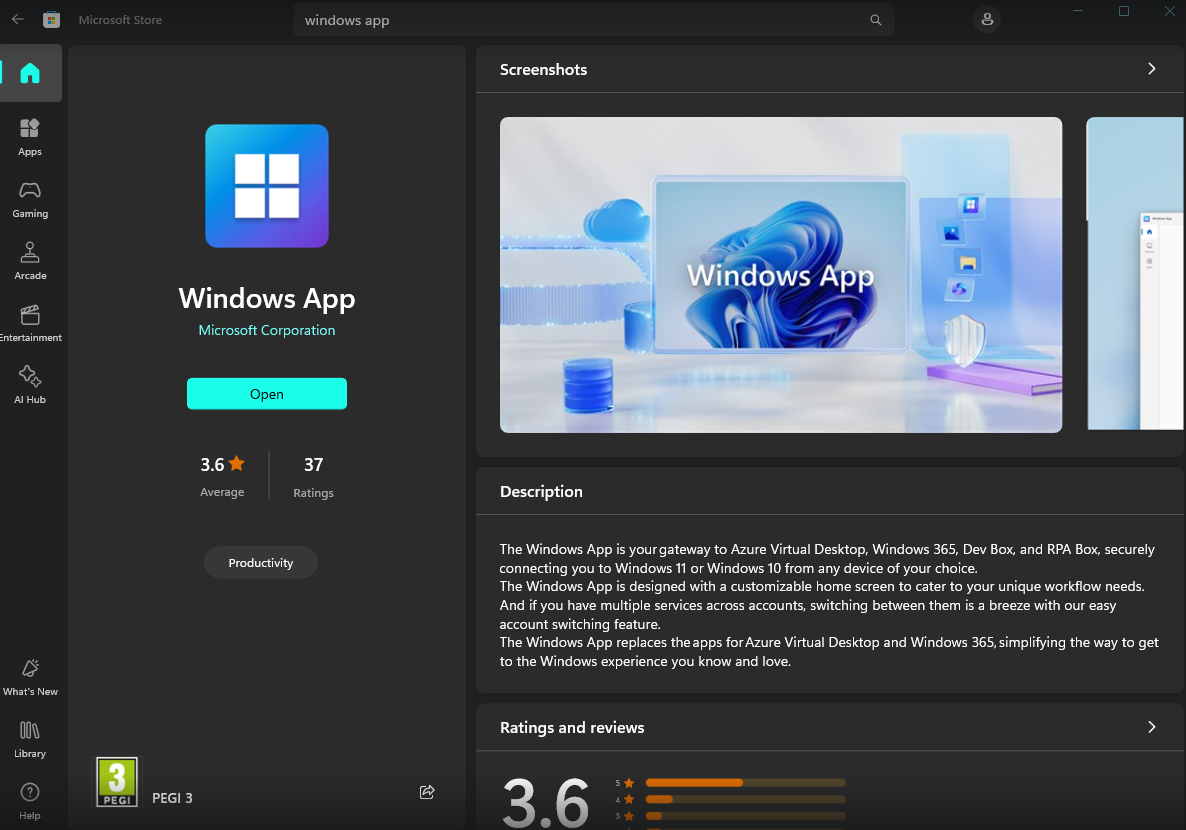Minimize the Microsoft Store window
1186x830 pixels.
tap(1079, 11)
